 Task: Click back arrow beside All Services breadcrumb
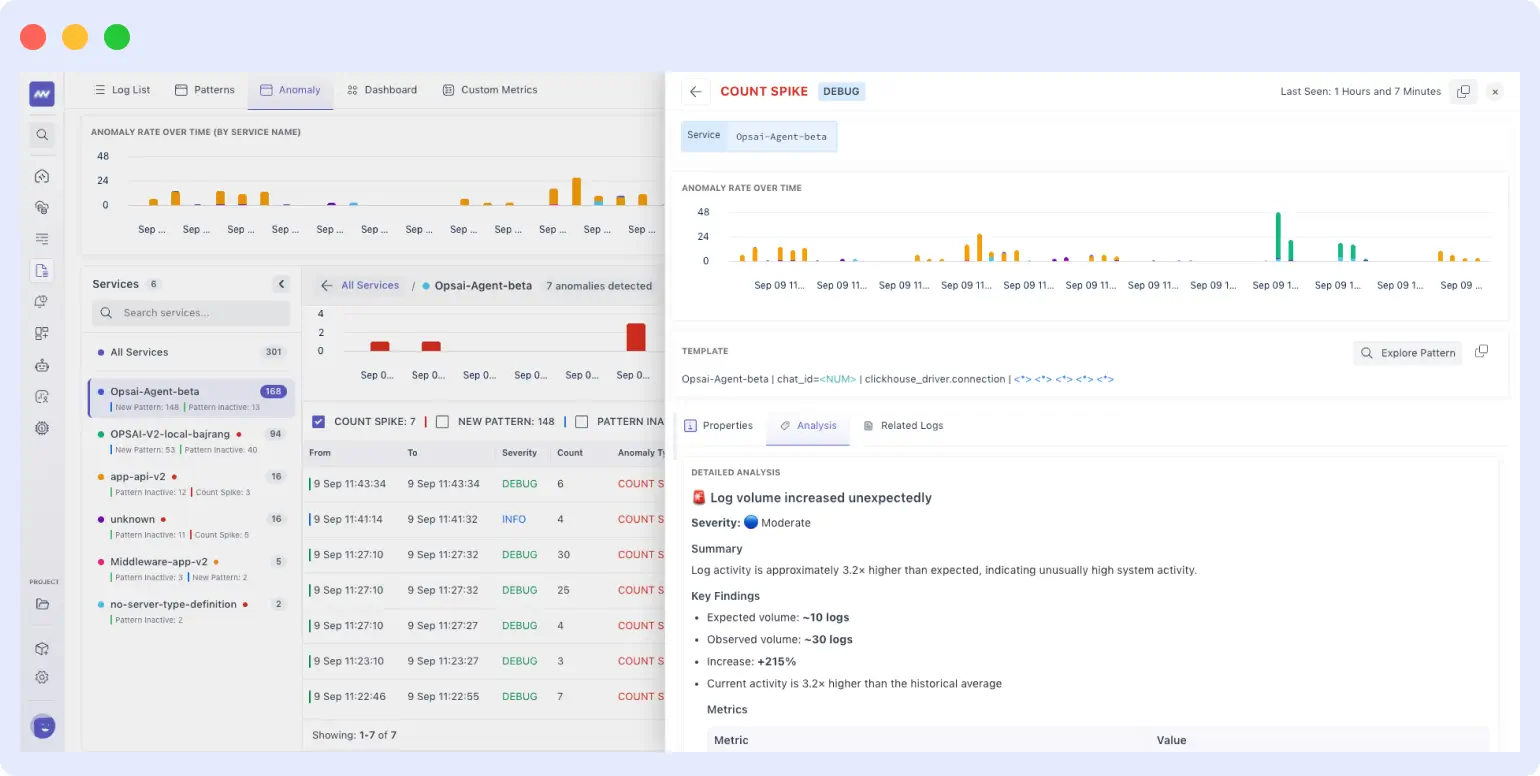click(x=326, y=286)
